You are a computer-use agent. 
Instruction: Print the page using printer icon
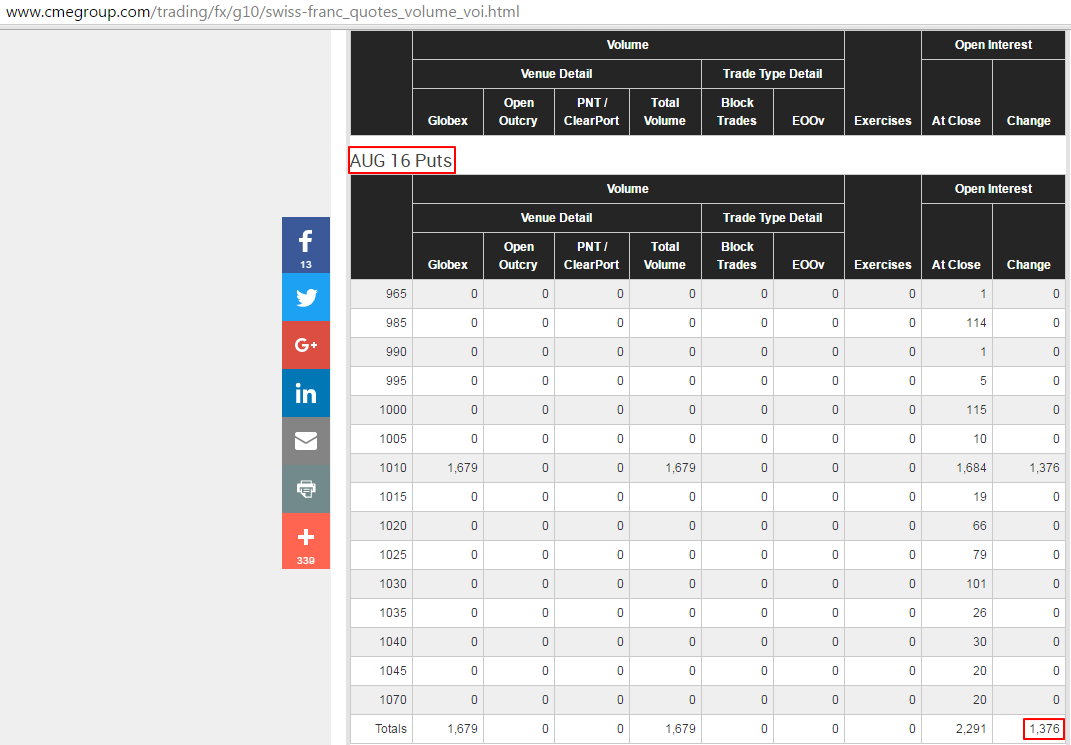coord(306,489)
